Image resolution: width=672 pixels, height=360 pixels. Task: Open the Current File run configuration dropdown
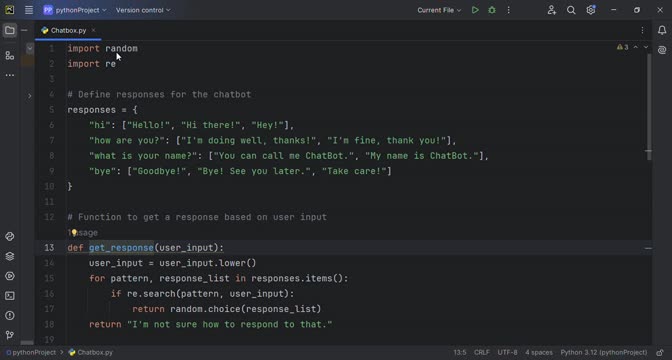(x=439, y=10)
